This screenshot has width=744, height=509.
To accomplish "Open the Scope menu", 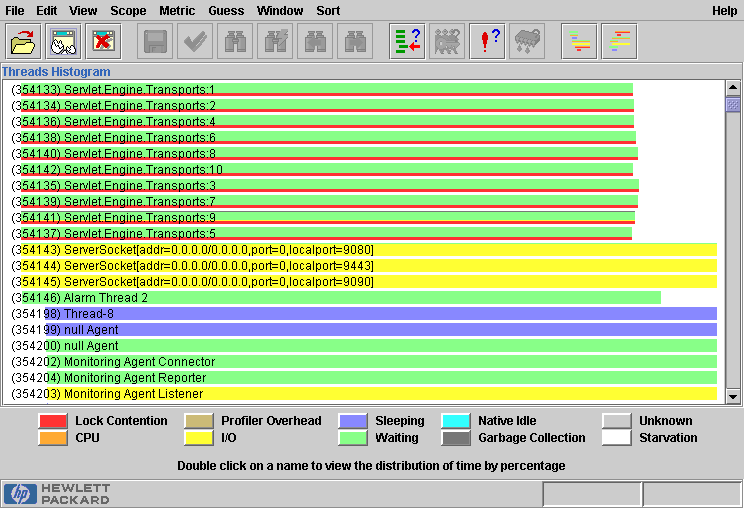I will [x=128, y=10].
